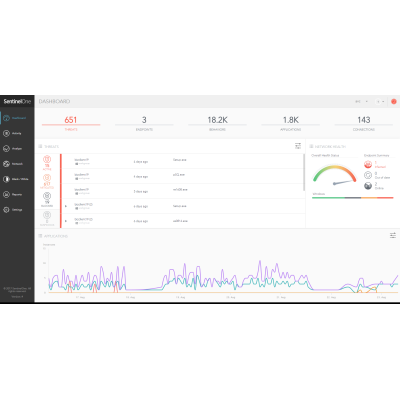
Task: Expand the last threat row arrow
Action: [66, 221]
